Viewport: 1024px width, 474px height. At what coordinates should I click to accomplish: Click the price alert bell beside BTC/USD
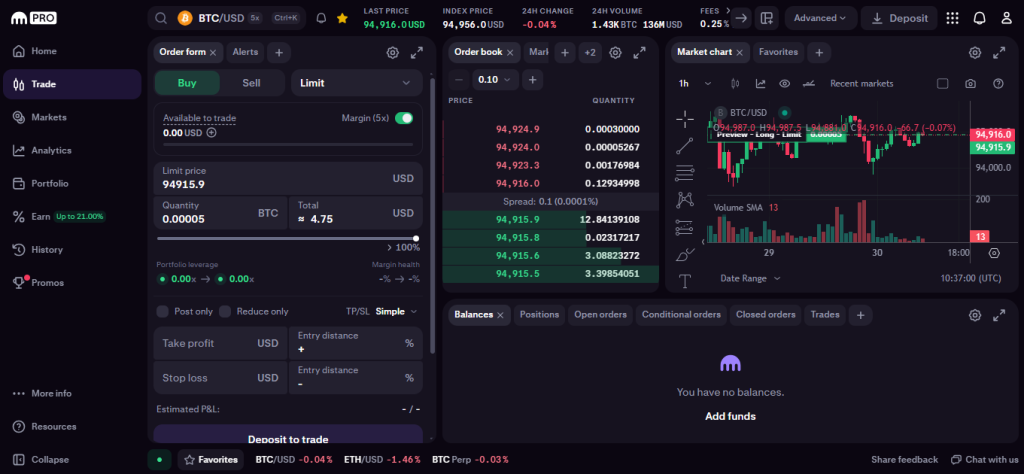pyautogui.click(x=321, y=18)
